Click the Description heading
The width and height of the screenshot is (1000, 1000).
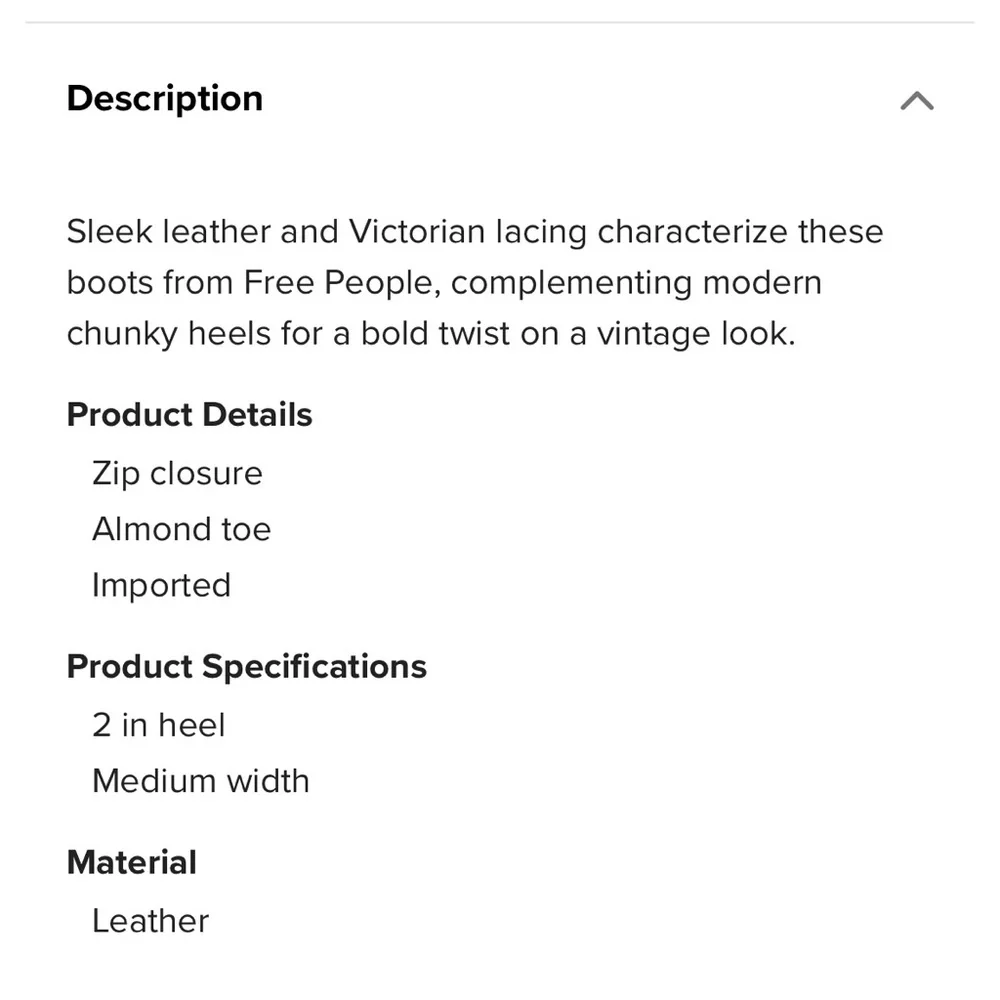point(165,98)
